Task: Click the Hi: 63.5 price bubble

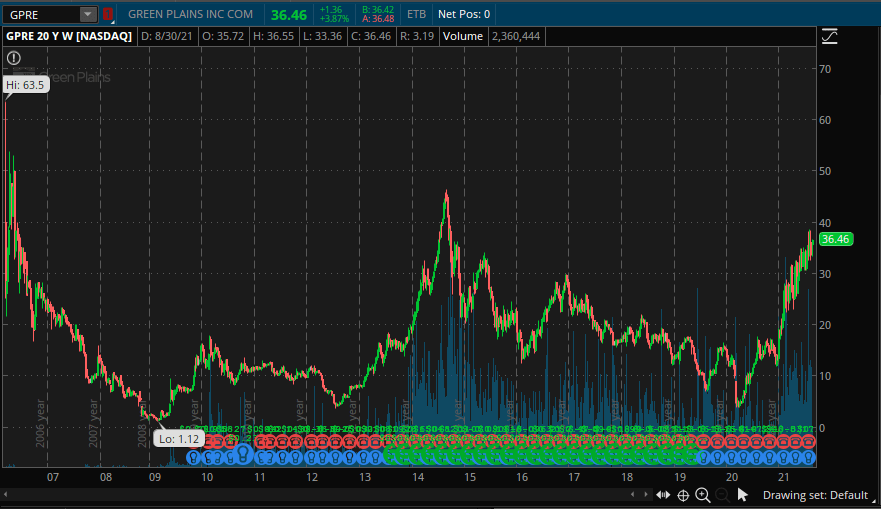Action: tap(25, 85)
